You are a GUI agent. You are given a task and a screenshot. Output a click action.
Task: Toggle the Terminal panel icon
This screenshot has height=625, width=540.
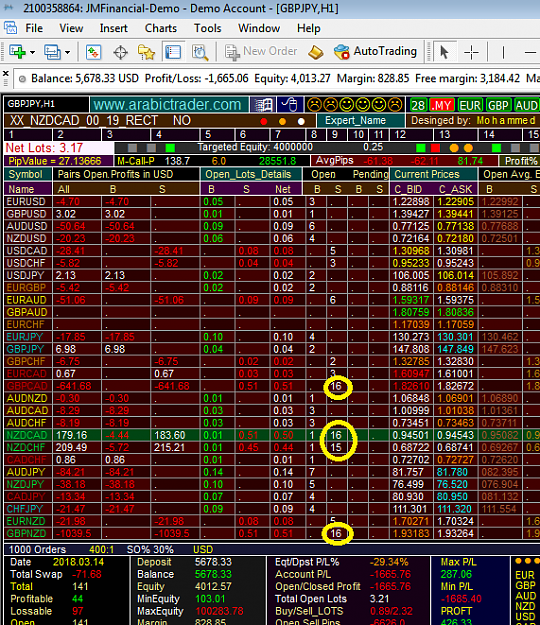coord(173,52)
